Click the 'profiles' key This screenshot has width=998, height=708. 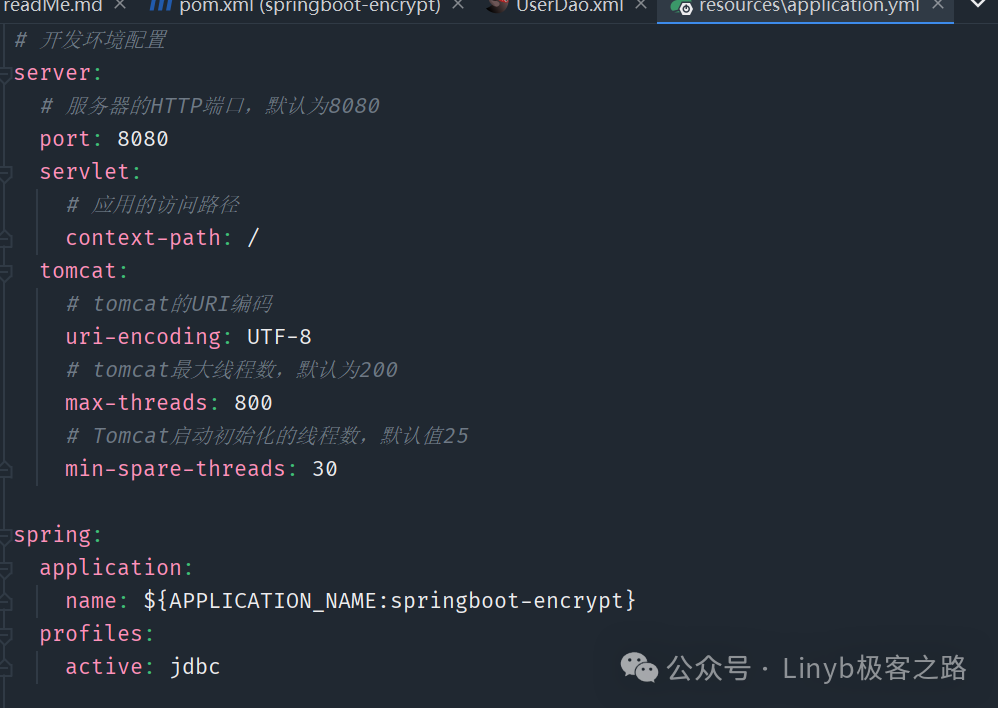click(91, 634)
